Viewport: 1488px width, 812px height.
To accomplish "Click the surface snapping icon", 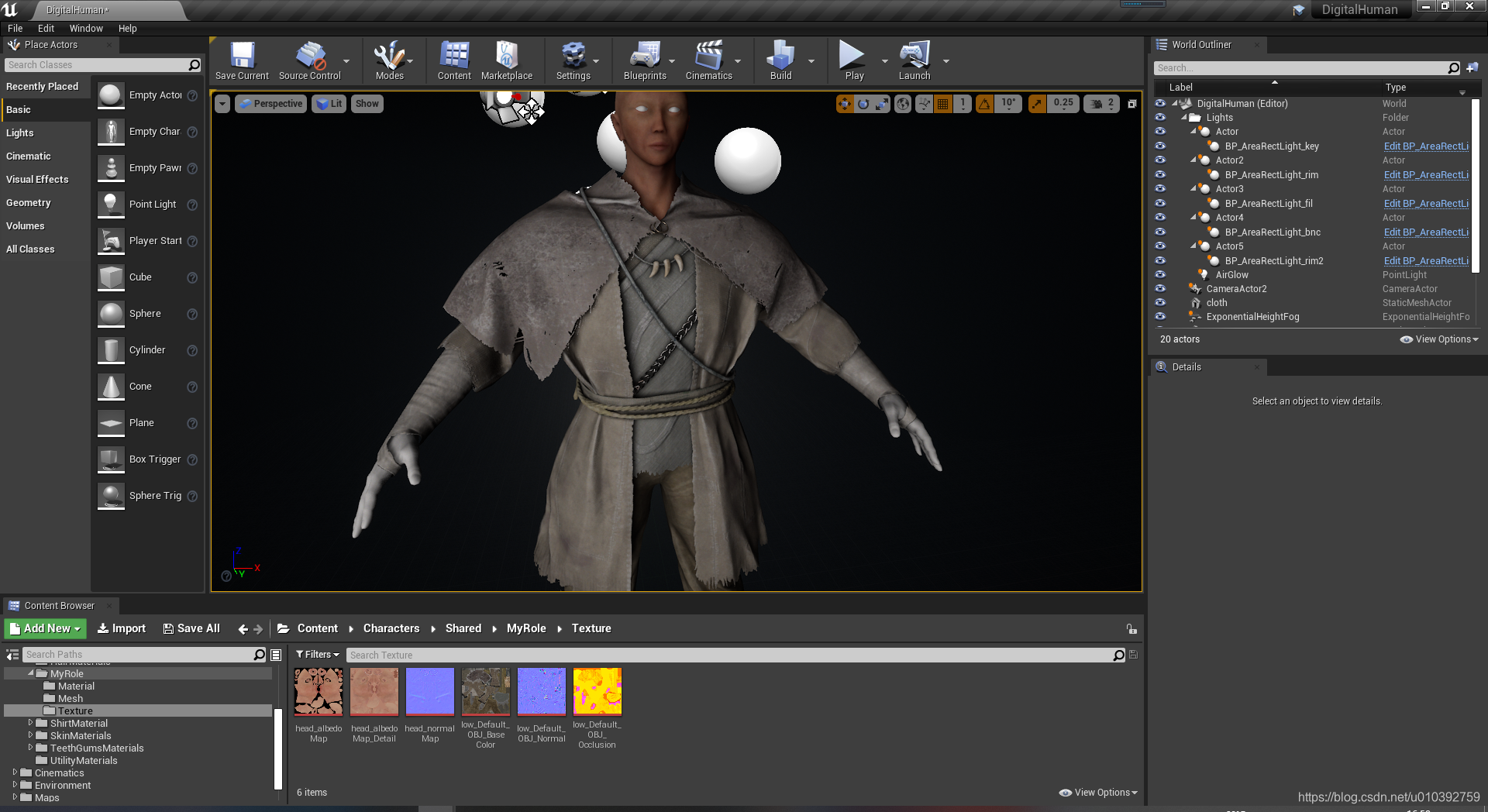I will 924,104.
